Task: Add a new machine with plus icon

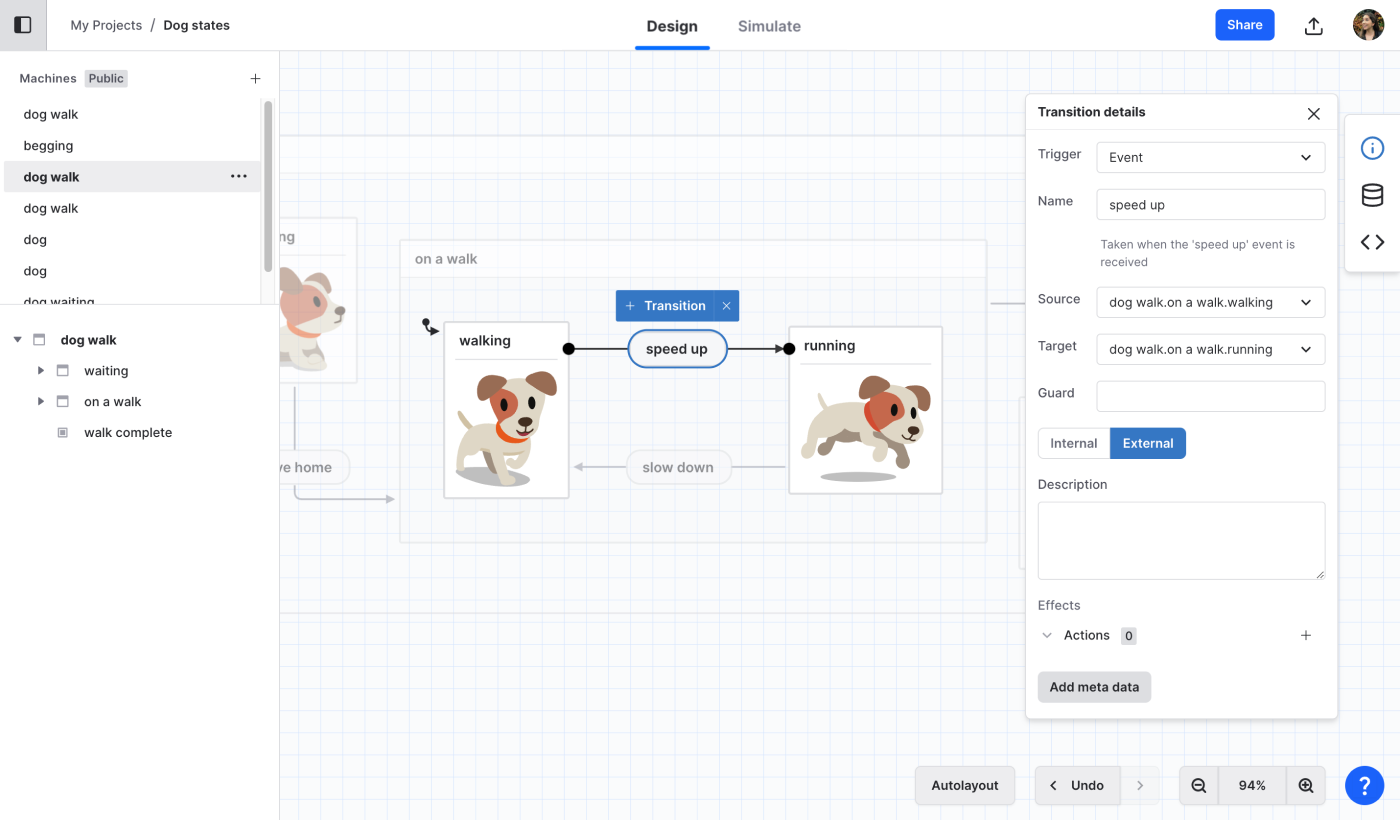Action: [255, 79]
